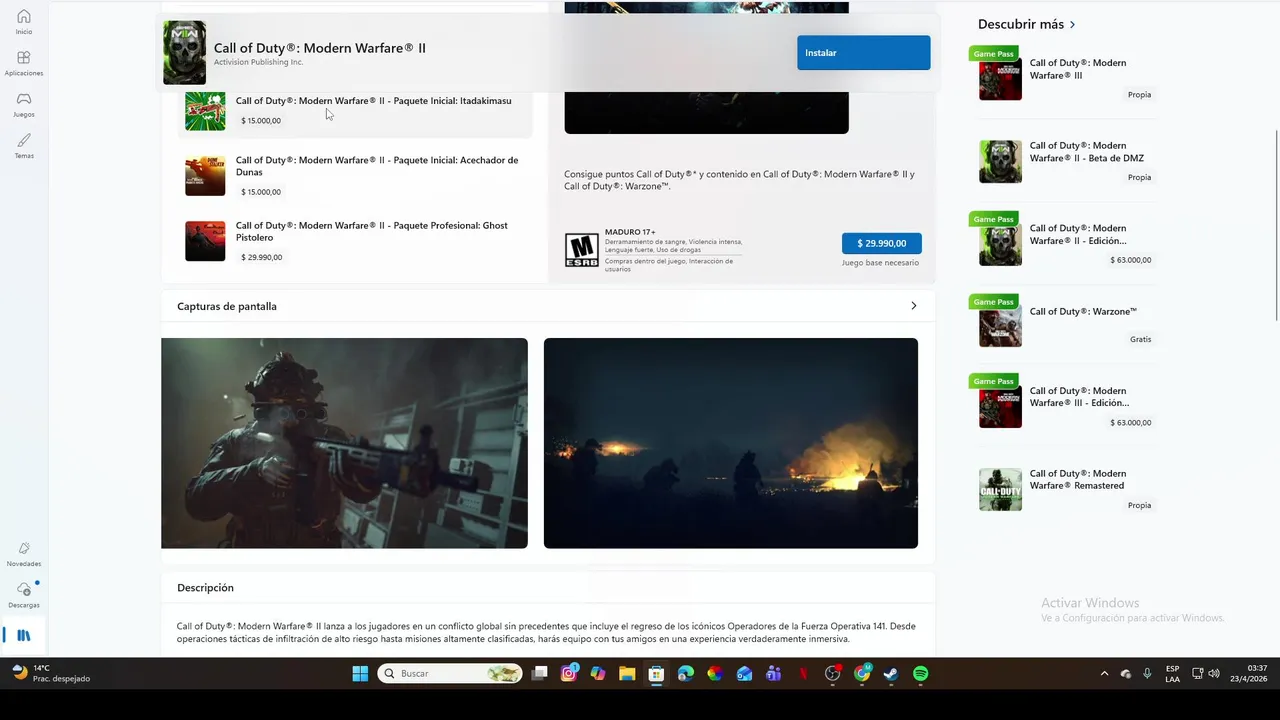Open the ESP LAA language switcher

1172,674
